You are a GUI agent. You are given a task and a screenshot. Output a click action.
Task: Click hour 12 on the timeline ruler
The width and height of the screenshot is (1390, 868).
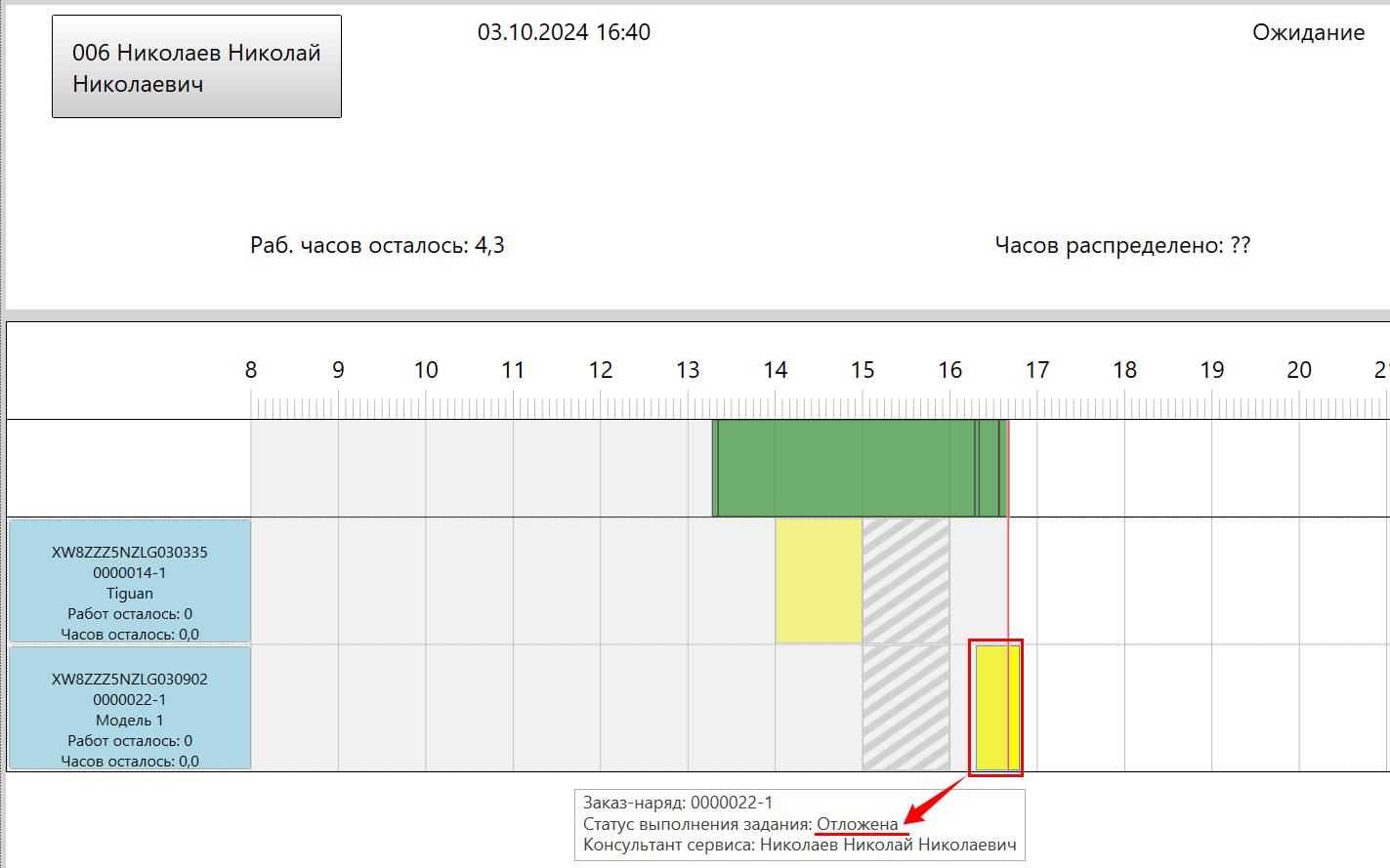[x=601, y=370]
